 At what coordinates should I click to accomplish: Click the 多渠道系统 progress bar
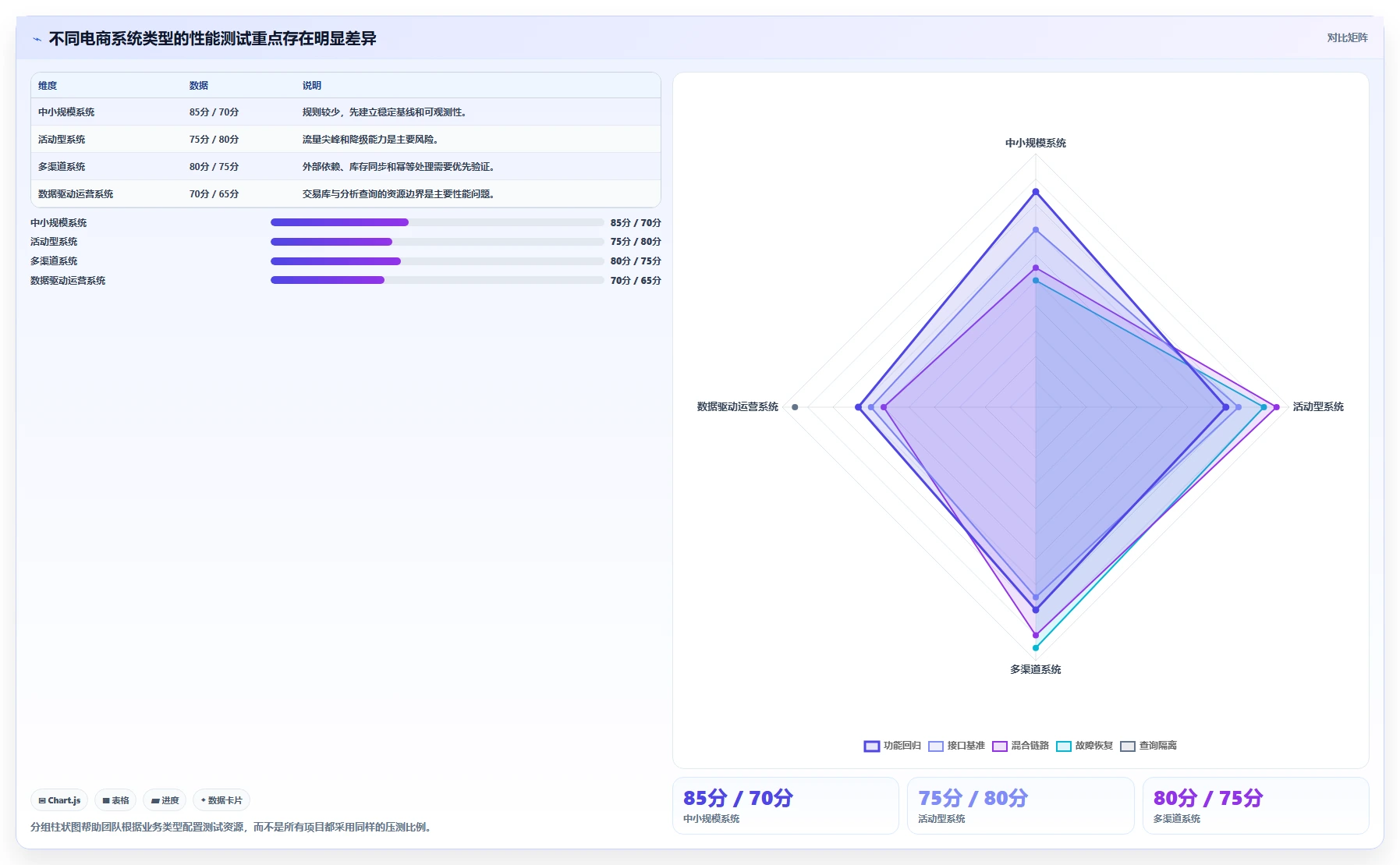coord(437,261)
